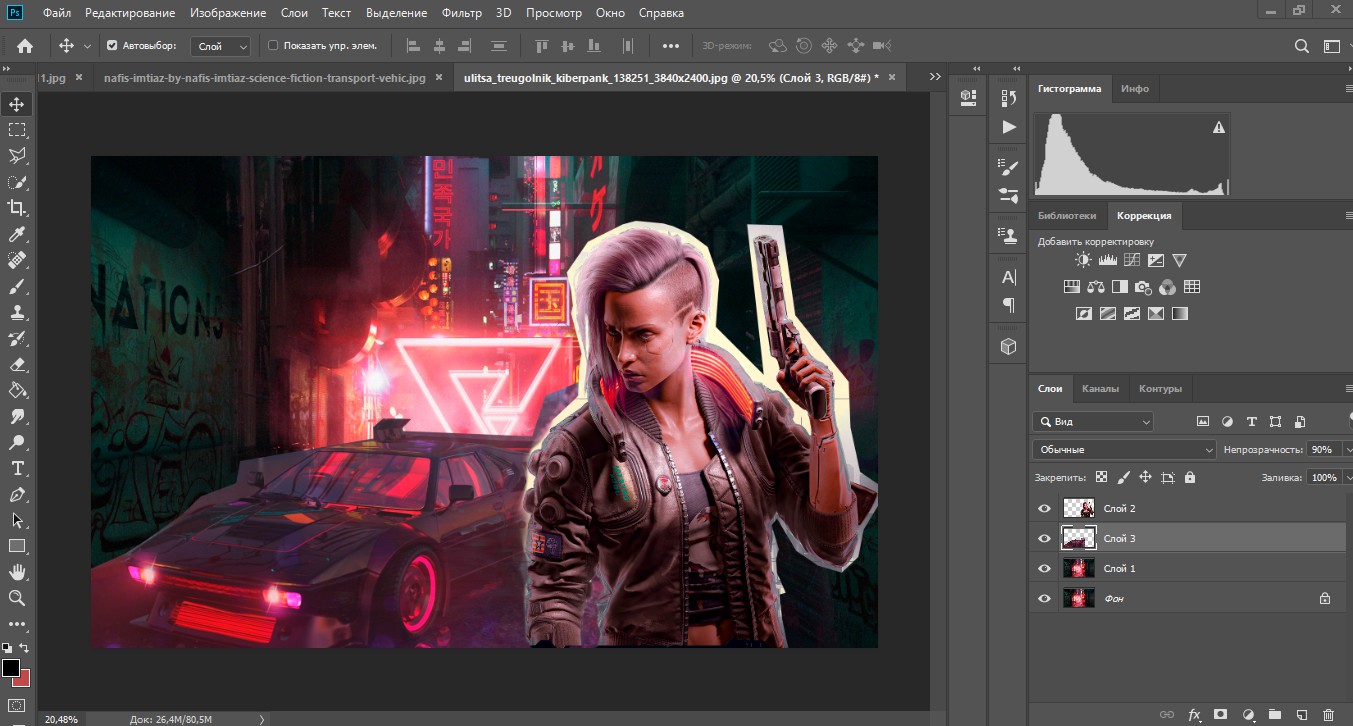
Task: Add a Black & White adjustment
Action: click(x=1119, y=287)
